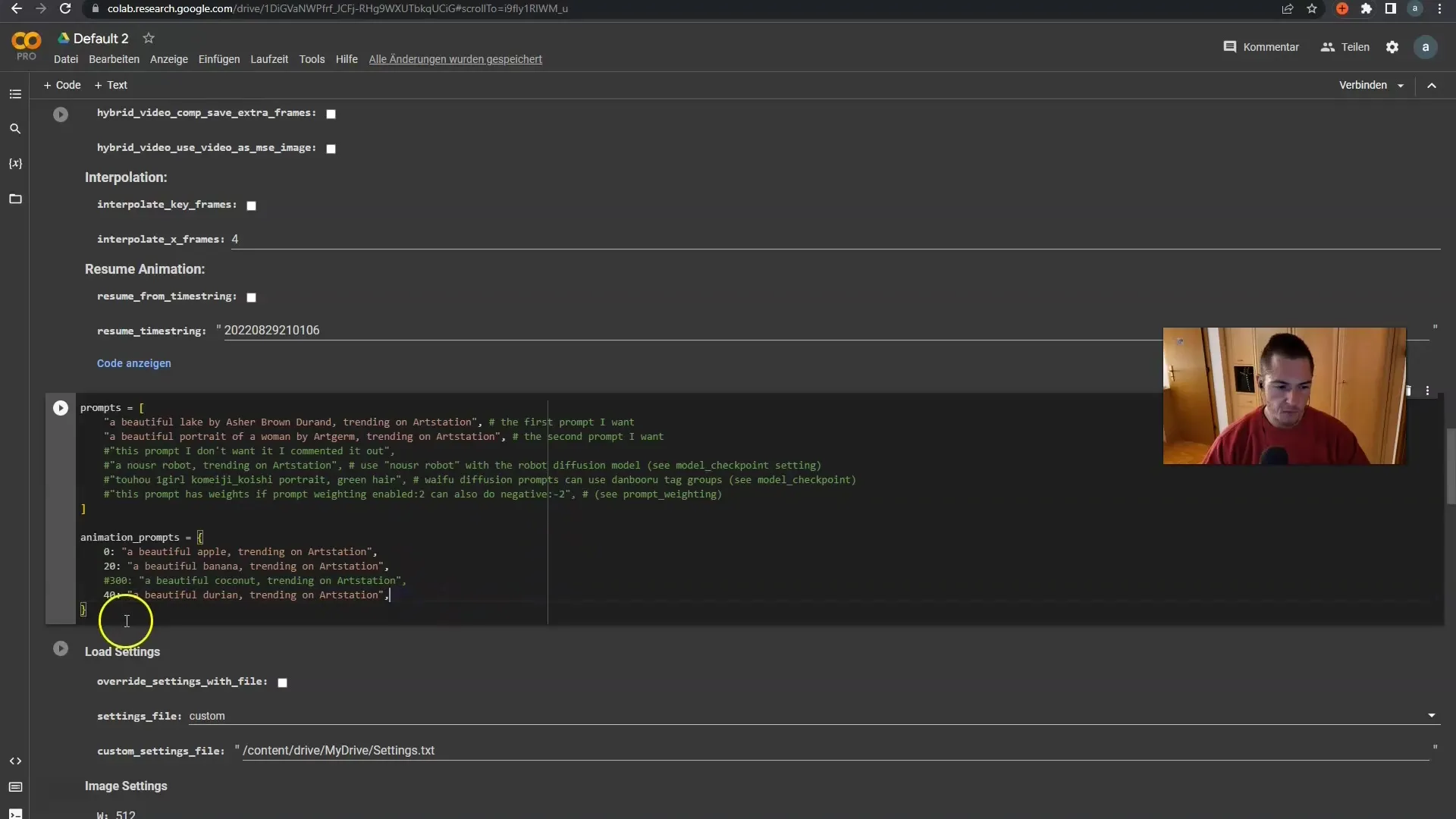The height and width of the screenshot is (819, 1456).
Task: Open the Verbinden dropdown arrow
Action: [1401, 86]
